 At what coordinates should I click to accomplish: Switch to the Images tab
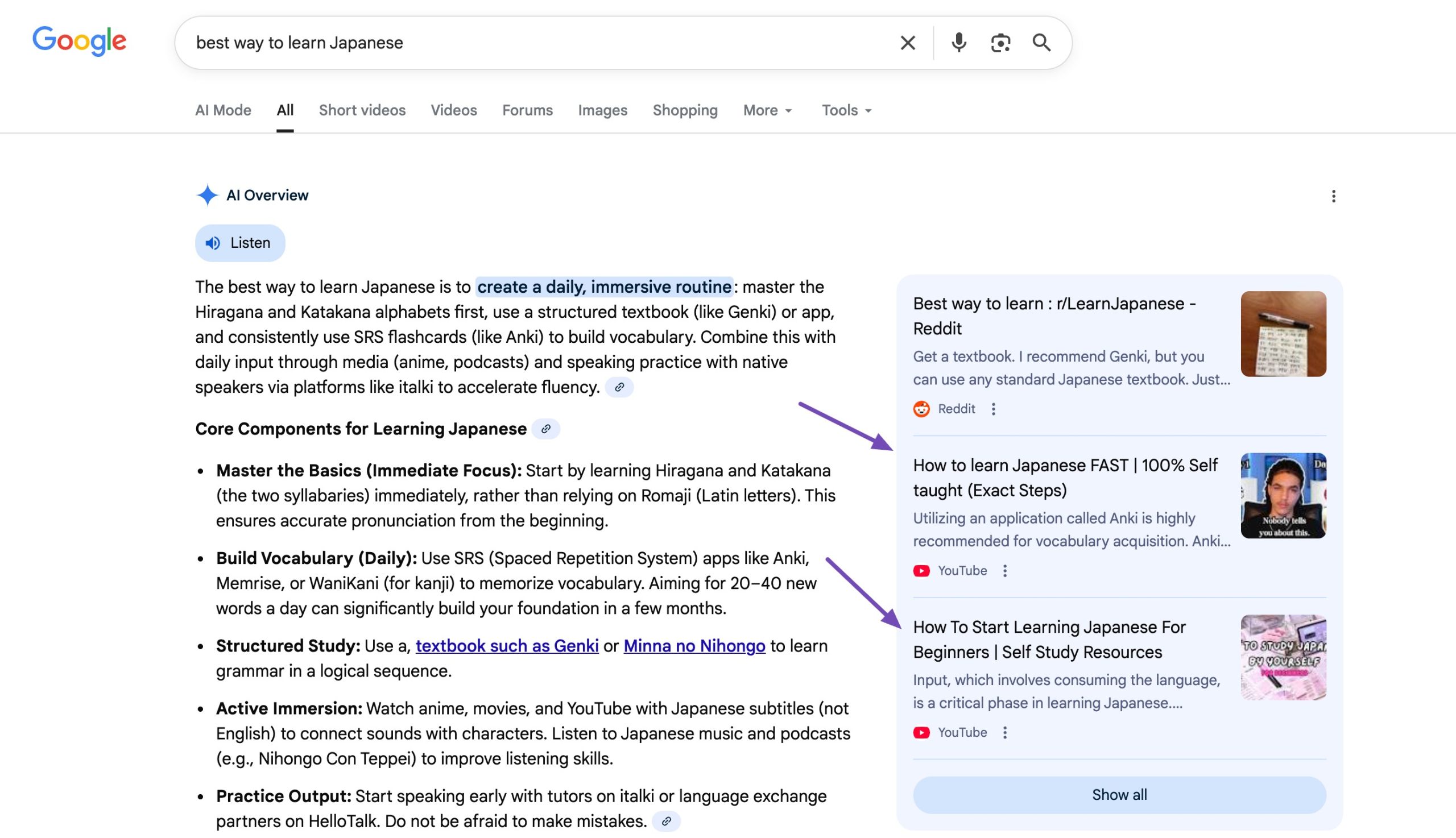pyautogui.click(x=602, y=110)
